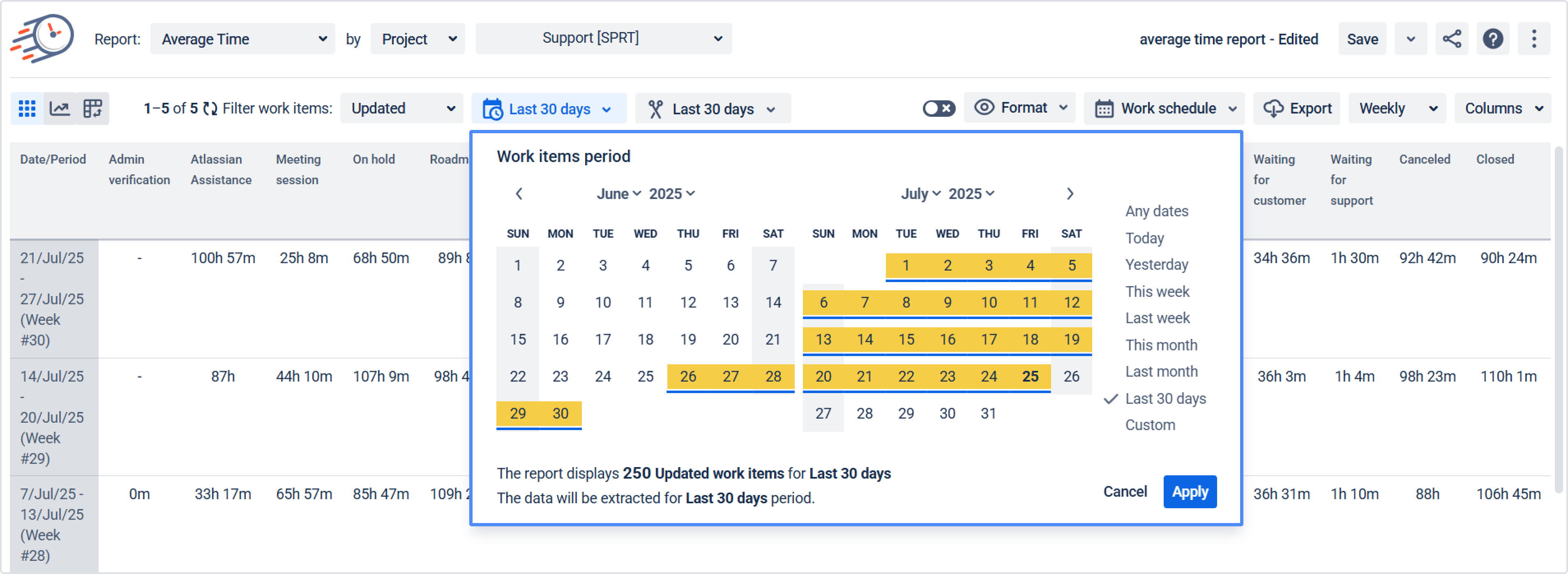Select This month preset option

tap(1161, 345)
